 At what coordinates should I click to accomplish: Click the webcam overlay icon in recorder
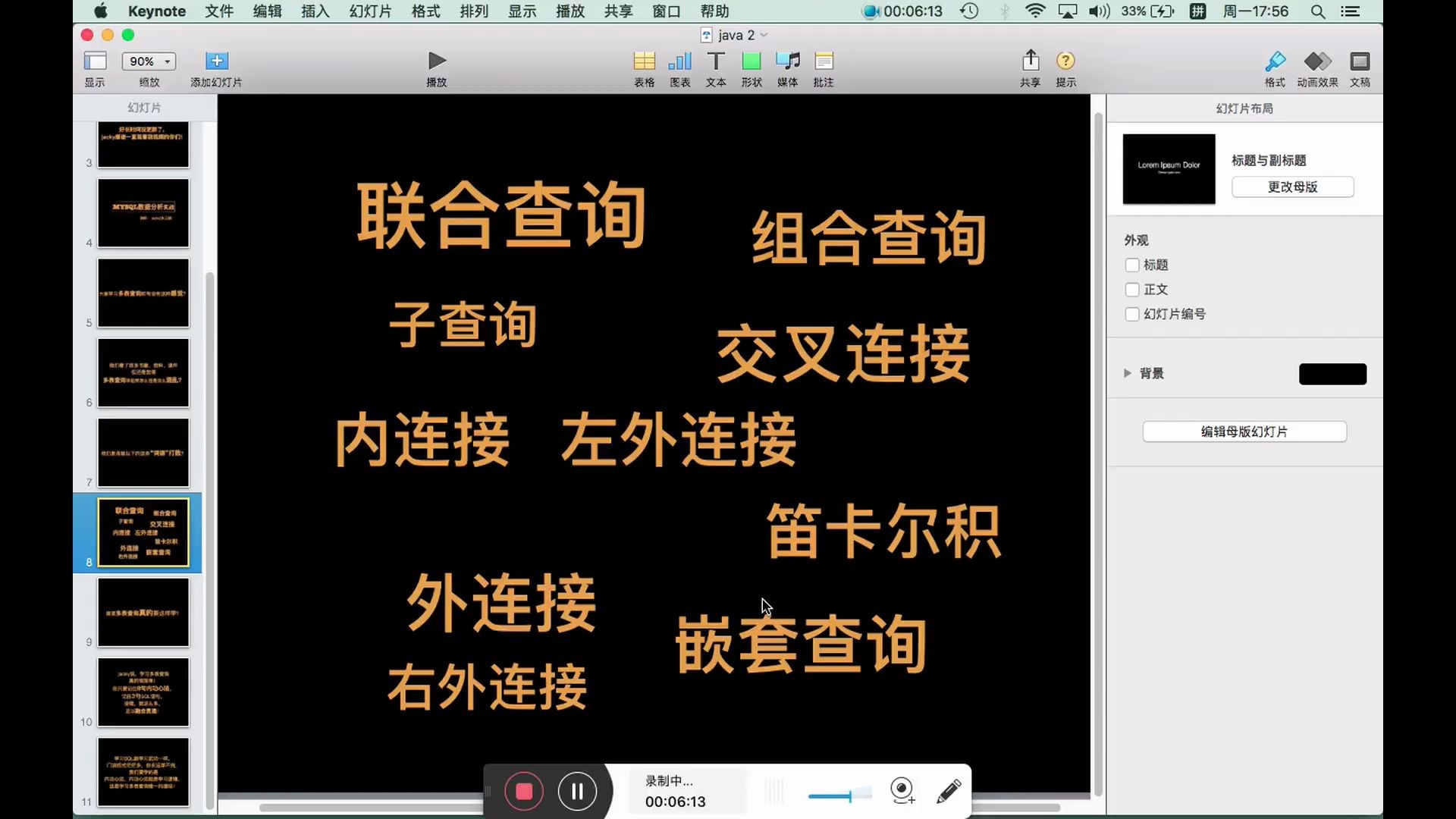[x=902, y=791]
